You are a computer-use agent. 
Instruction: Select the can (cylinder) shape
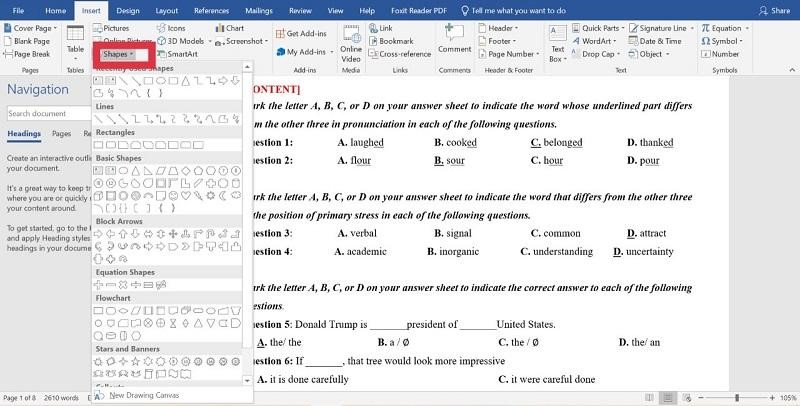click(x=236, y=183)
